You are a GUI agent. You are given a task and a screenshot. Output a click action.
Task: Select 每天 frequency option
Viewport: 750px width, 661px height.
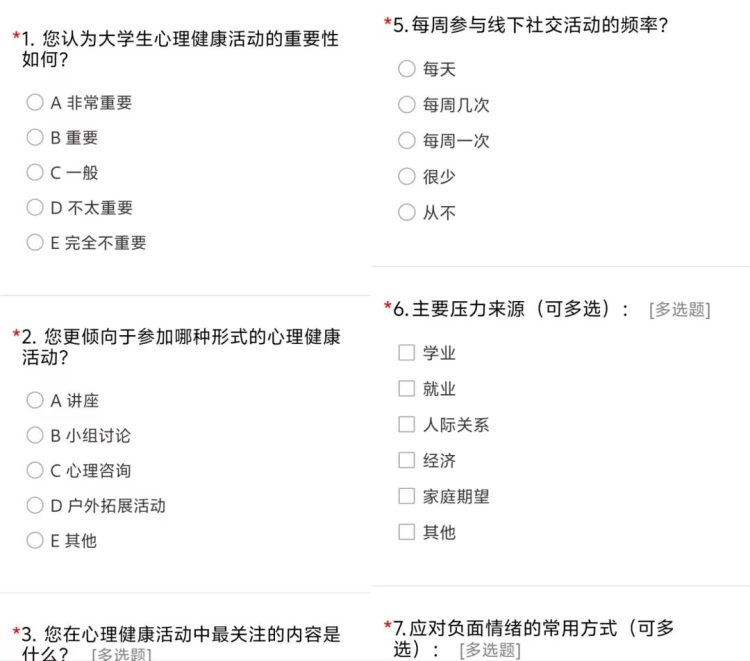pyautogui.click(x=406, y=68)
